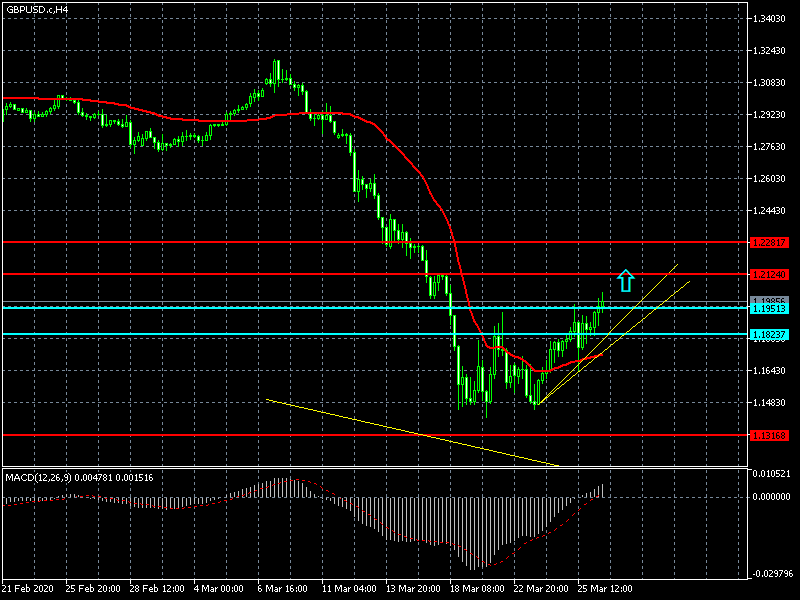Image resolution: width=800 pixels, height=600 pixels.
Task: Click the cyan 1.19513 price label
Action: tap(769, 309)
